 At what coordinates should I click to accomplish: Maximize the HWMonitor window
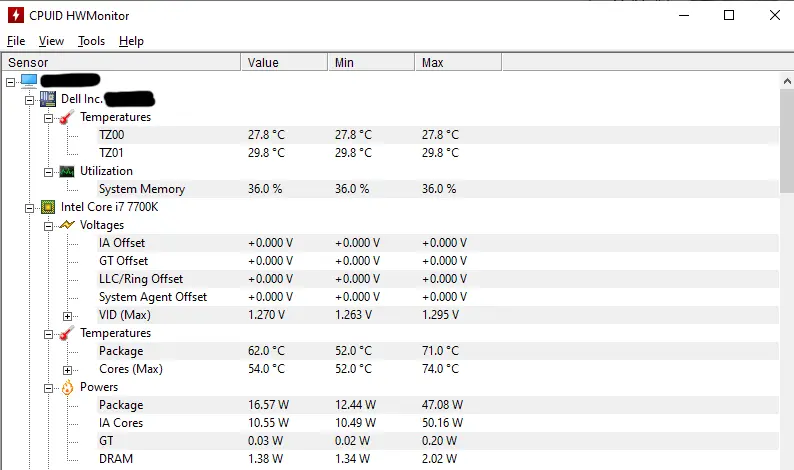(x=729, y=15)
